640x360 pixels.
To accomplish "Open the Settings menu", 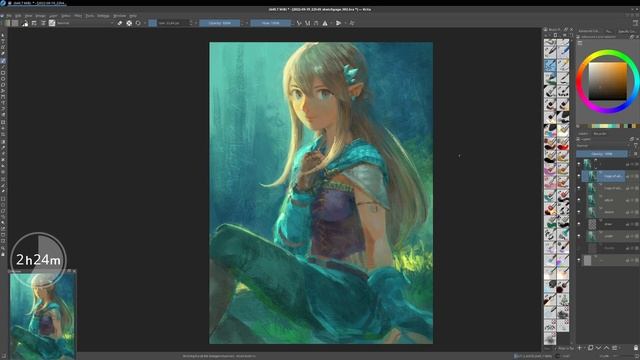I will point(103,16).
